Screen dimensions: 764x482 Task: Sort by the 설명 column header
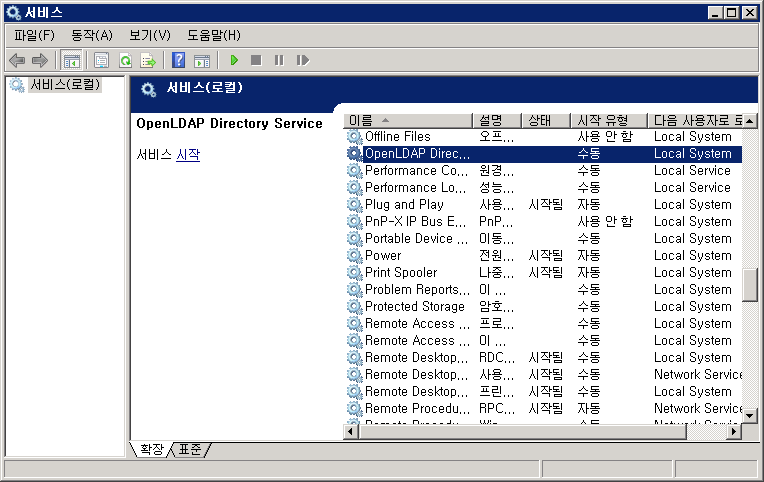click(x=497, y=120)
